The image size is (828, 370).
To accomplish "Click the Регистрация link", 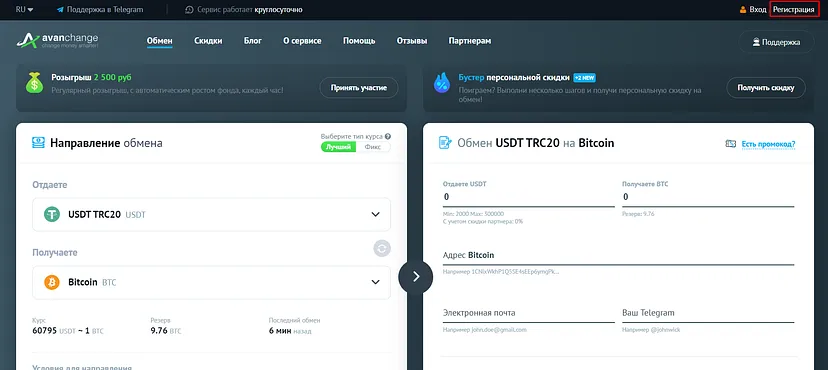I will pos(794,10).
